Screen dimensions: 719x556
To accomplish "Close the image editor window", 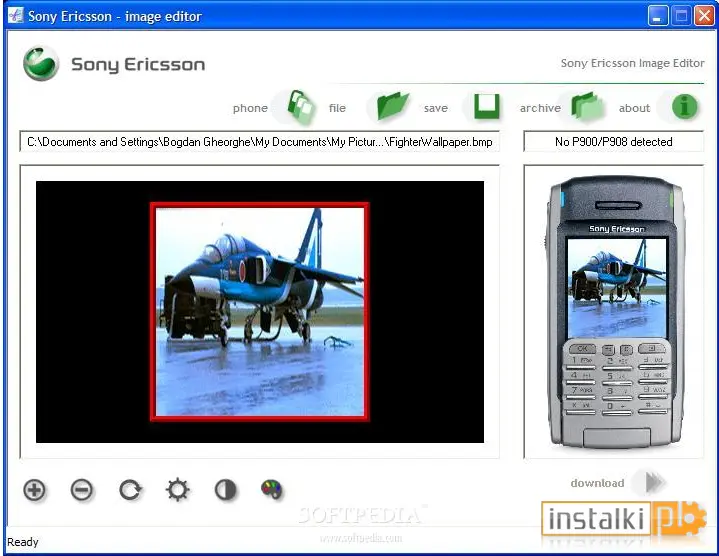I will pyautogui.click(x=704, y=16).
